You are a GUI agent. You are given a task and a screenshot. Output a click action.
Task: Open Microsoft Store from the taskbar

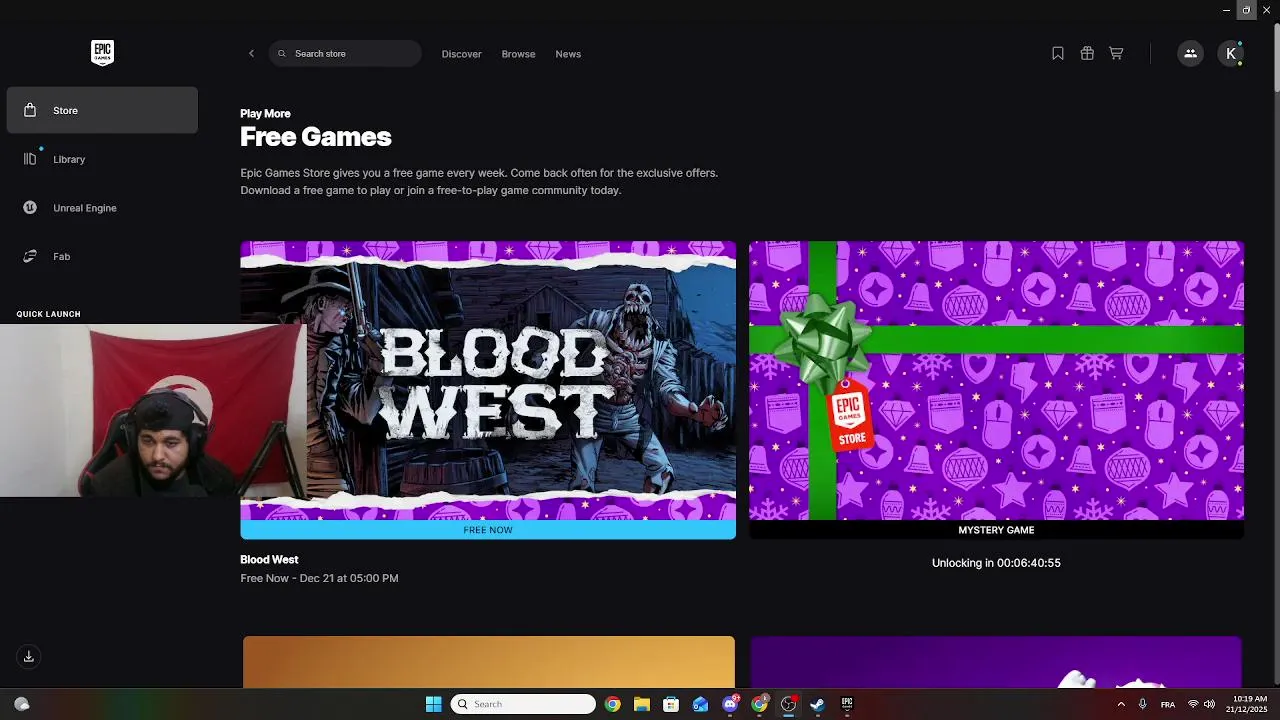671,704
